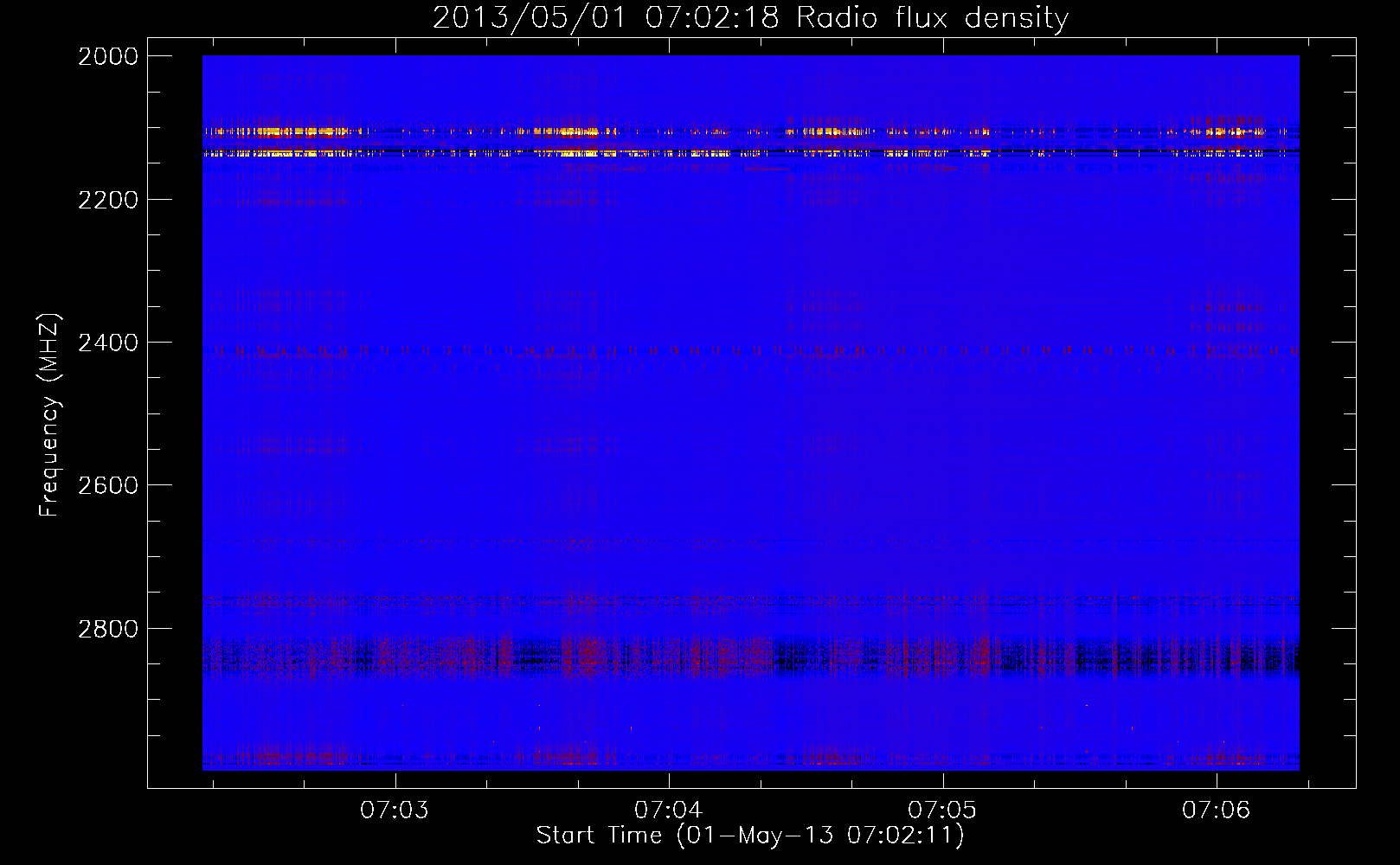Click the 2000 frequency tick label
The height and width of the screenshot is (865, 1400).
pyautogui.click(x=108, y=56)
